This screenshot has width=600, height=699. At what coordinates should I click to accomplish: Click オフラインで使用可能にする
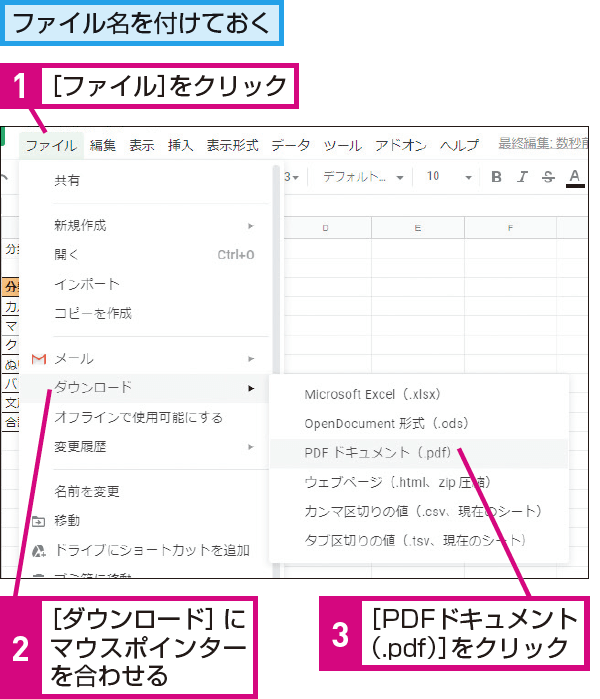coord(138,417)
